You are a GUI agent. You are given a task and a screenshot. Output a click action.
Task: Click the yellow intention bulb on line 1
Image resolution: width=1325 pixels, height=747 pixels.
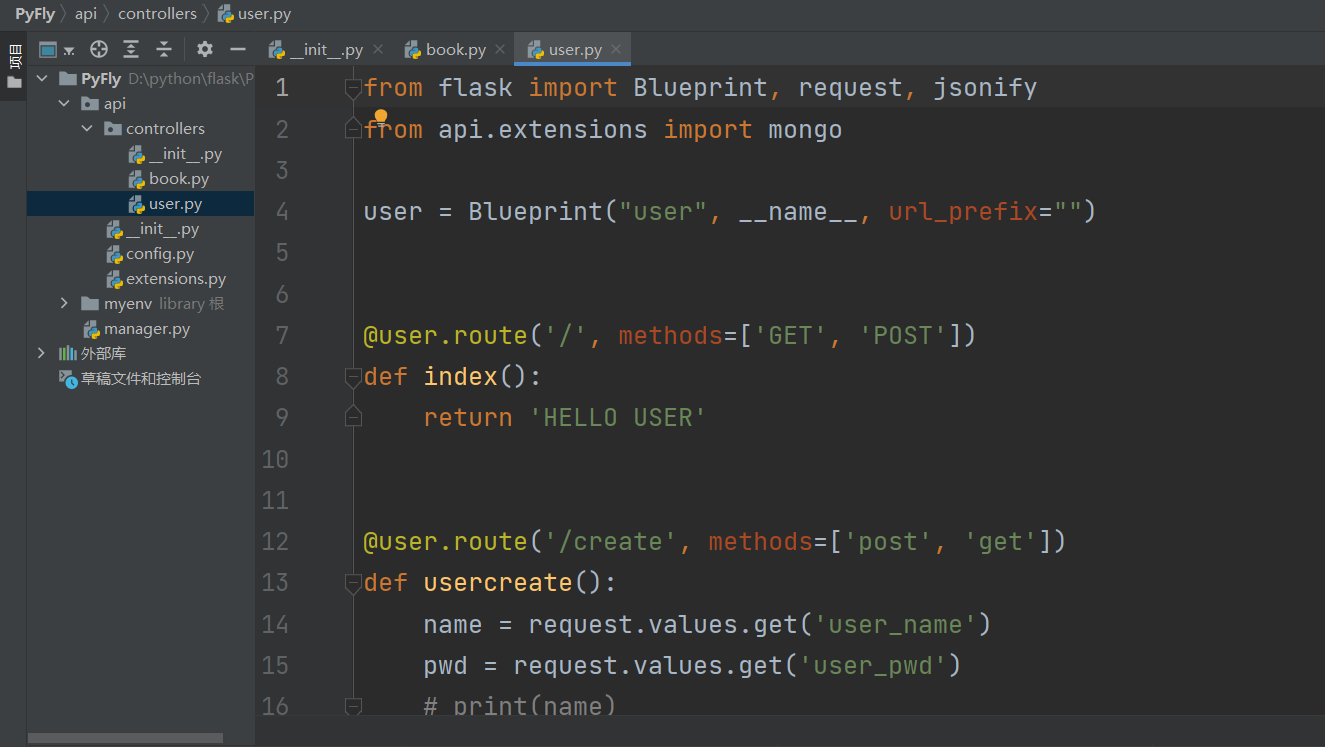point(380,117)
